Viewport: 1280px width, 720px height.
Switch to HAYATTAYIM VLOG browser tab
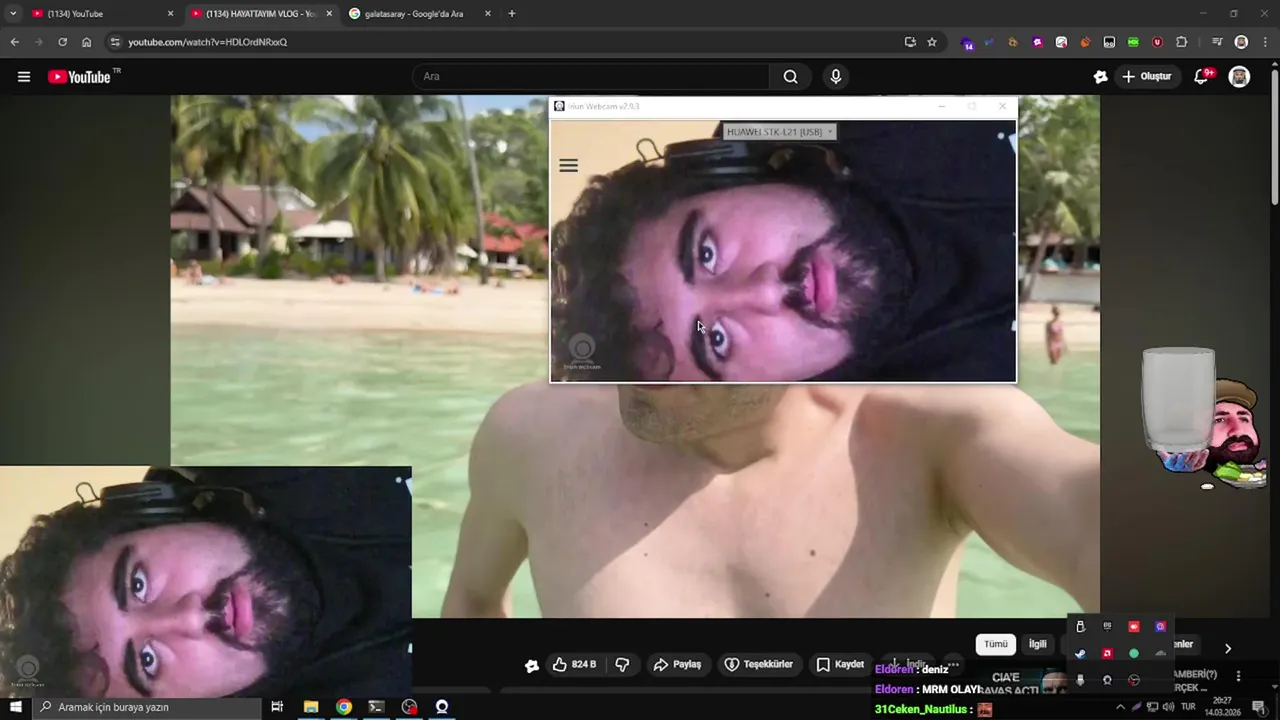262,14
